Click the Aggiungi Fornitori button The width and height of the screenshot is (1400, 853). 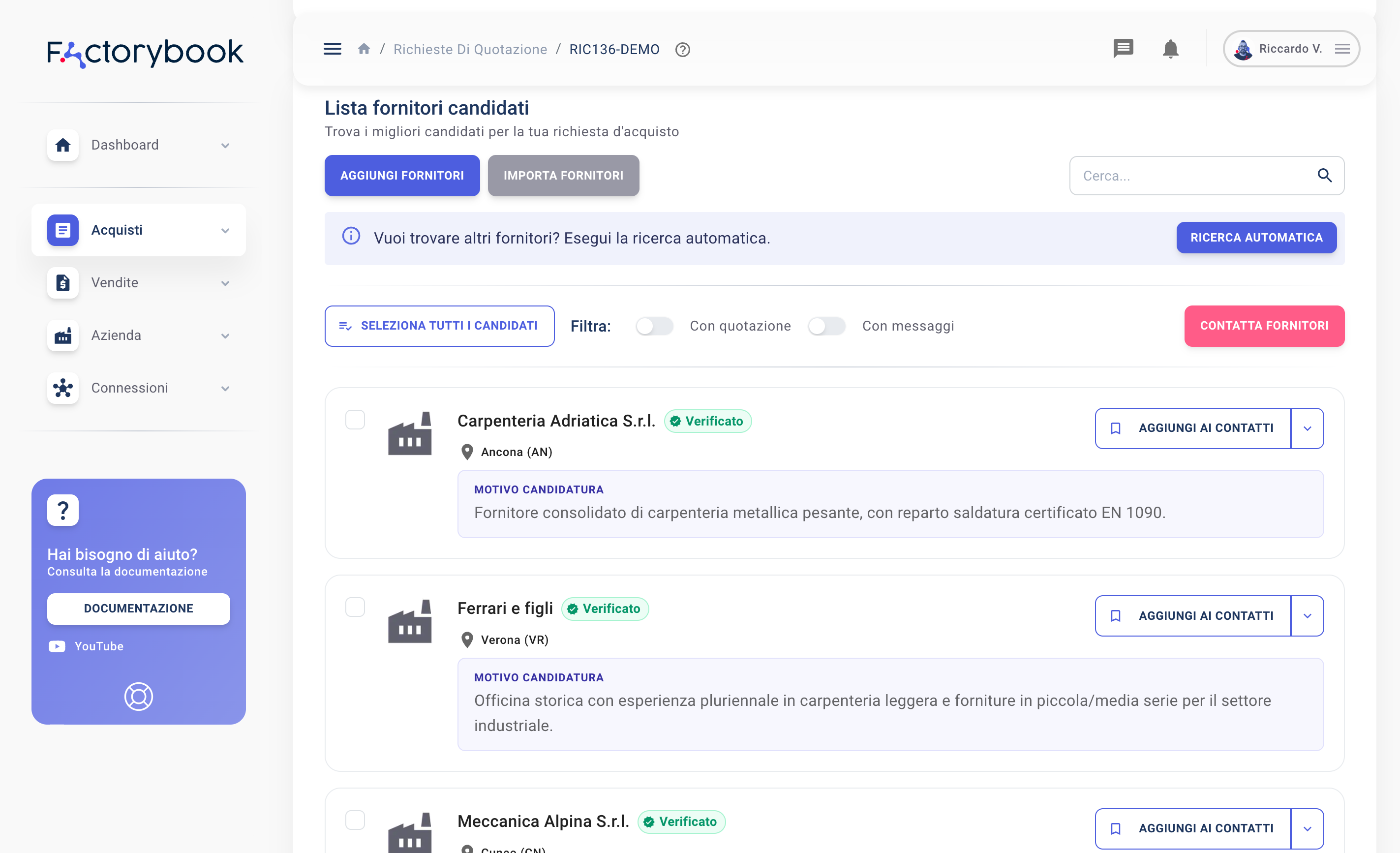[402, 176]
